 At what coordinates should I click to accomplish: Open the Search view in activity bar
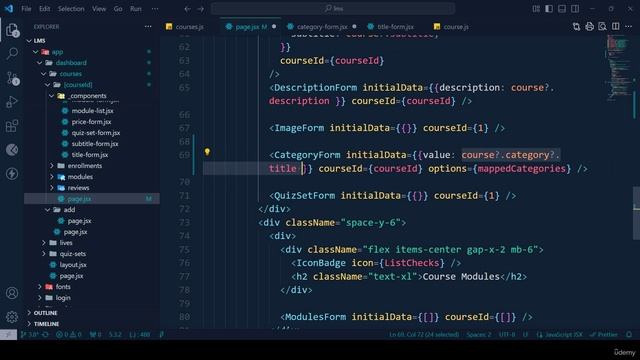pos(12,53)
